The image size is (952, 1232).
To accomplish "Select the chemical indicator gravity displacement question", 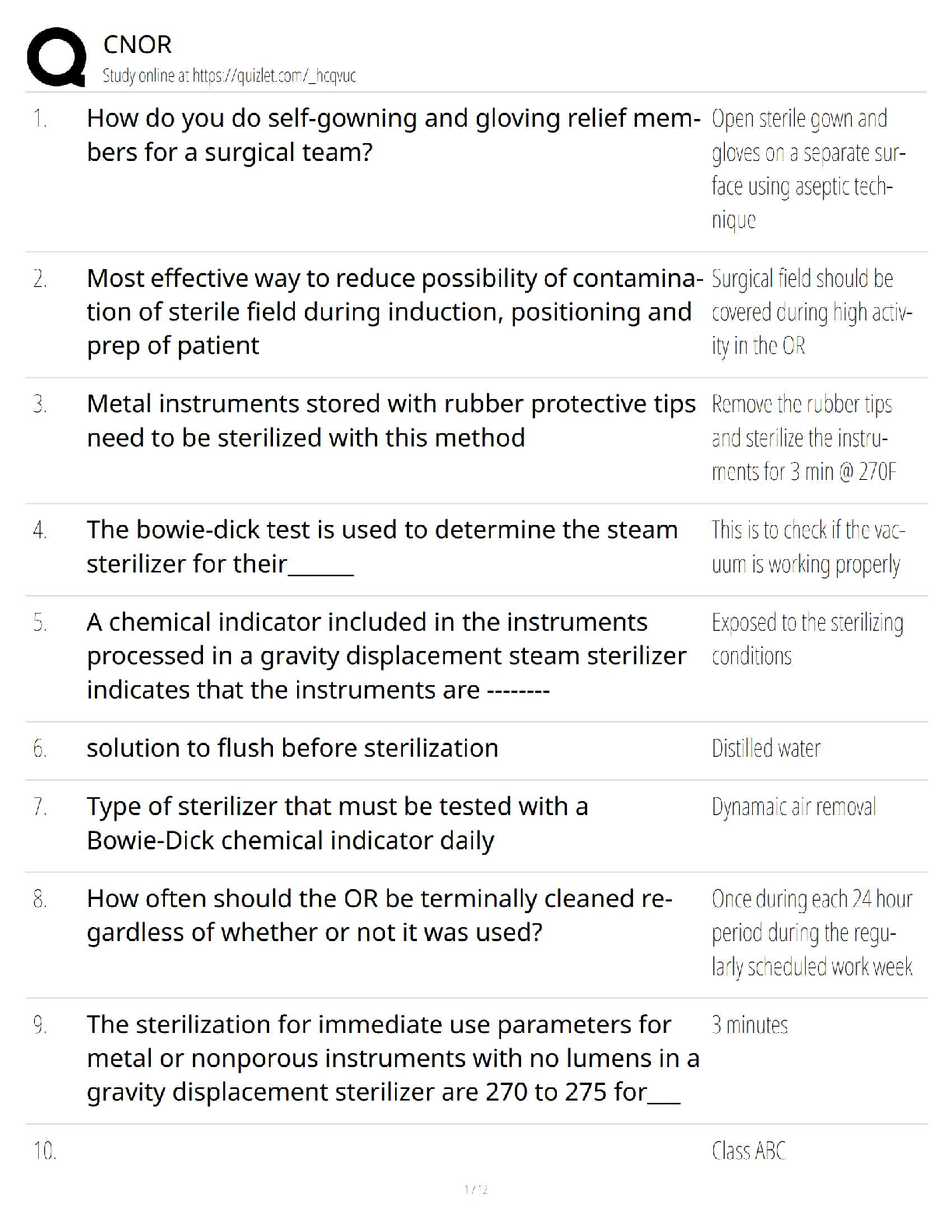I will (386, 656).
